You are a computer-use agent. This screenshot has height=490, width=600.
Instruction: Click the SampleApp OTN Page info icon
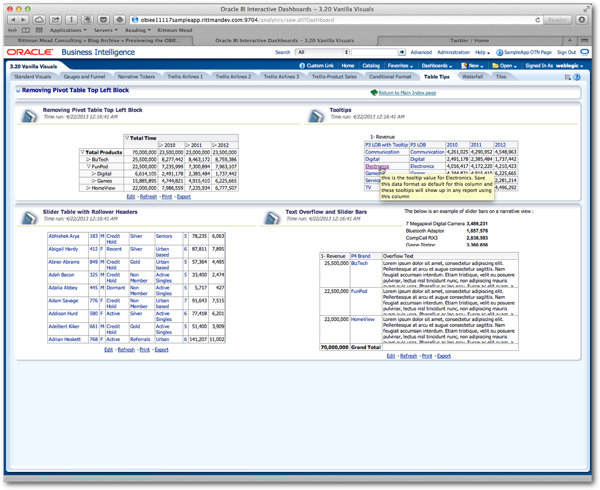coord(499,52)
